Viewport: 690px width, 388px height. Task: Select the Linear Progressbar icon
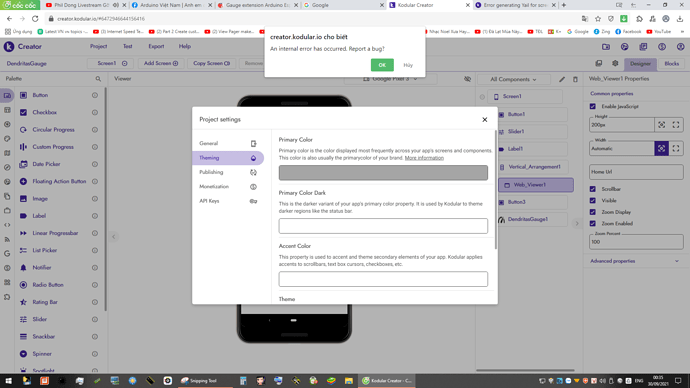pyautogui.click(x=23, y=233)
